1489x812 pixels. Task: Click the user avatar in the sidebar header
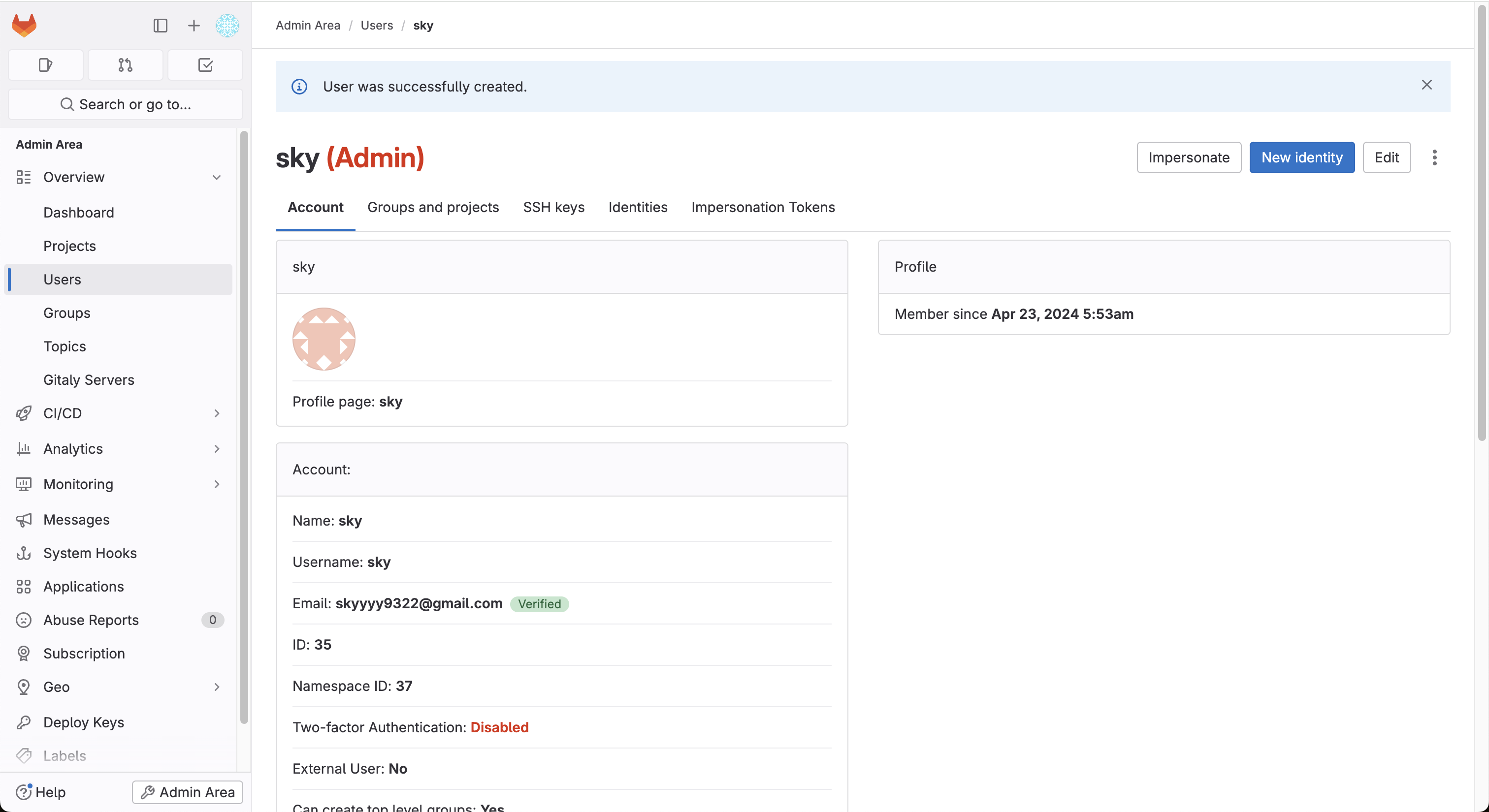click(x=227, y=26)
